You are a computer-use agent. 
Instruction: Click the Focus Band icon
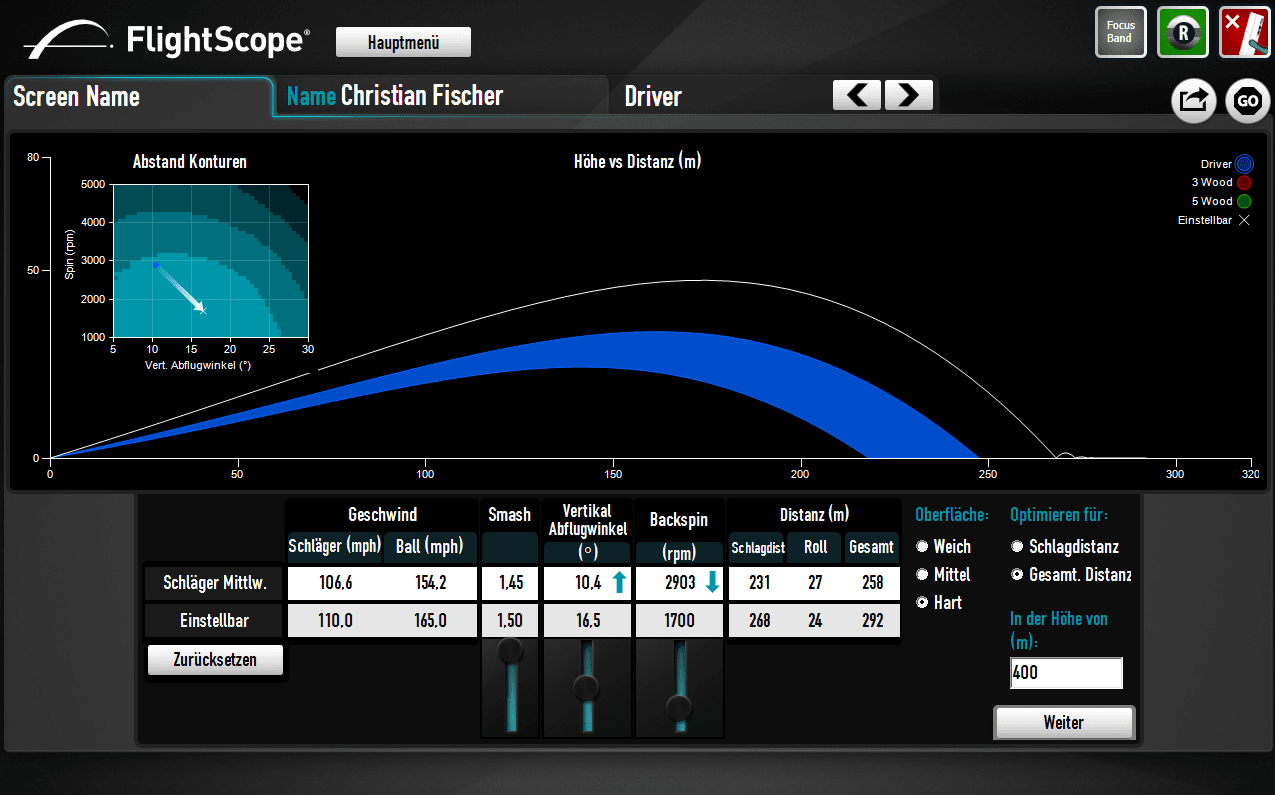pyautogui.click(x=1120, y=32)
